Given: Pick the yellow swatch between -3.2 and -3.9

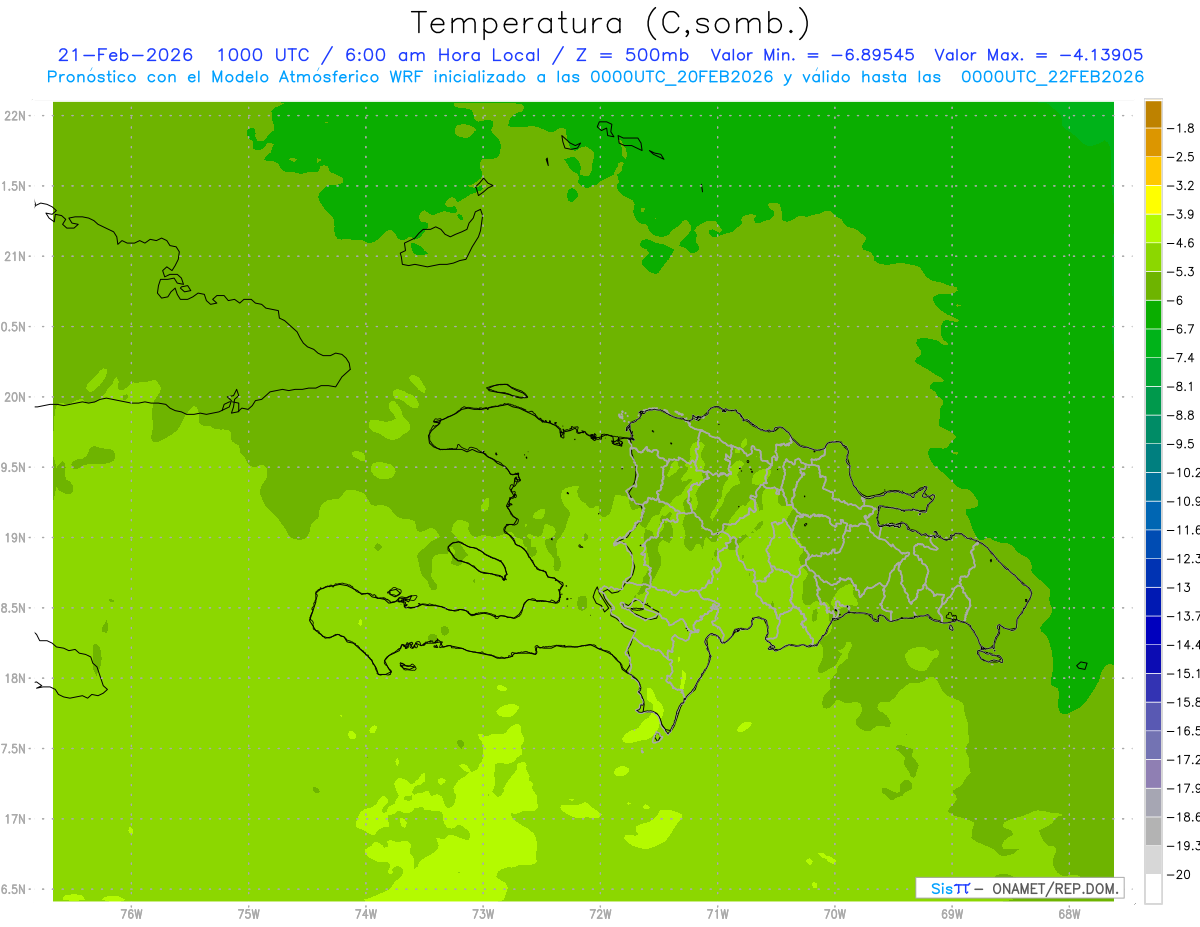Looking at the screenshot, I should tap(1153, 200).
